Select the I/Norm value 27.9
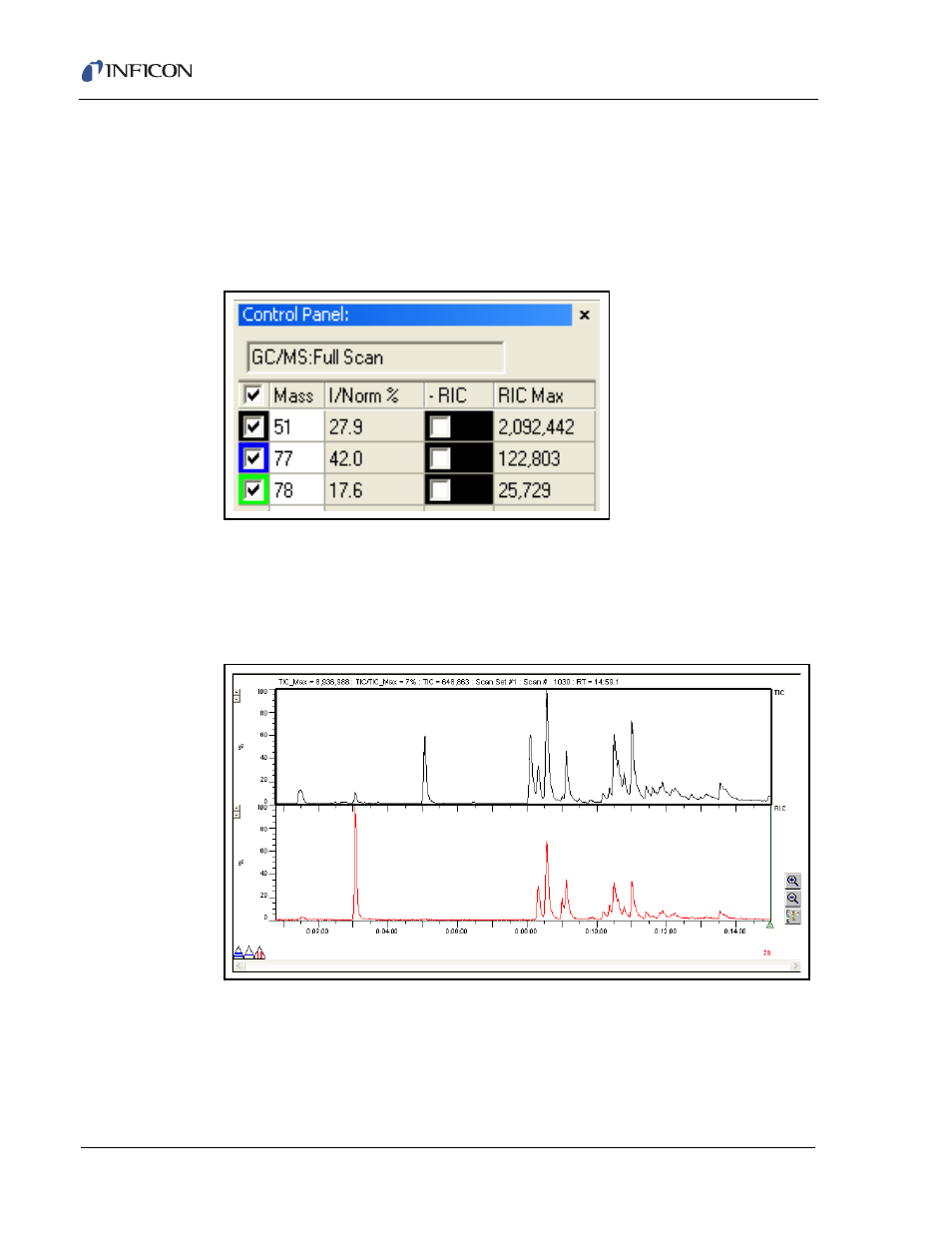 (x=374, y=427)
